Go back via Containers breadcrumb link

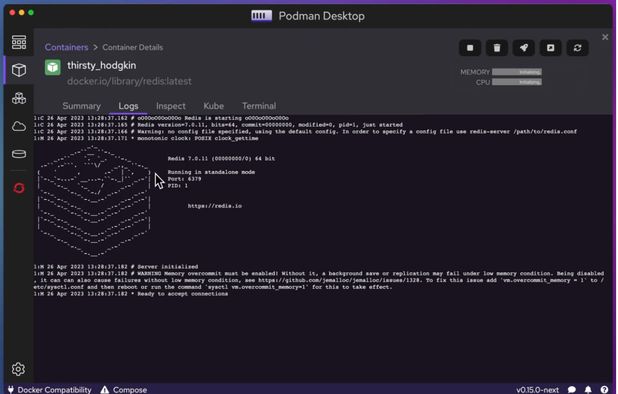pyautogui.click(x=67, y=47)
